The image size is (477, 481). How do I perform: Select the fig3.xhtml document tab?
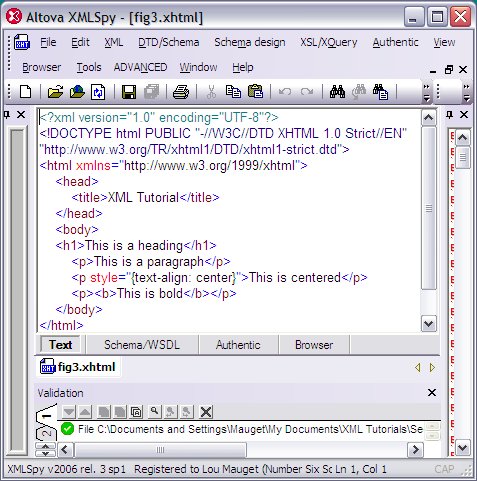click(78, 367)
